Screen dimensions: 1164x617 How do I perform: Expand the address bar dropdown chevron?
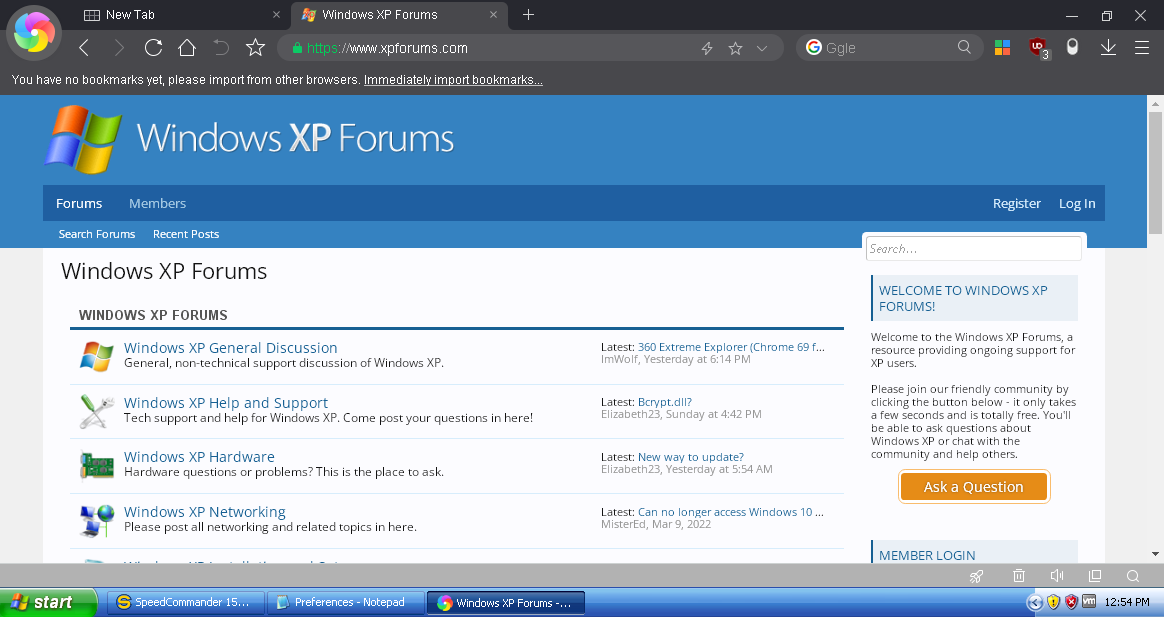762,48
